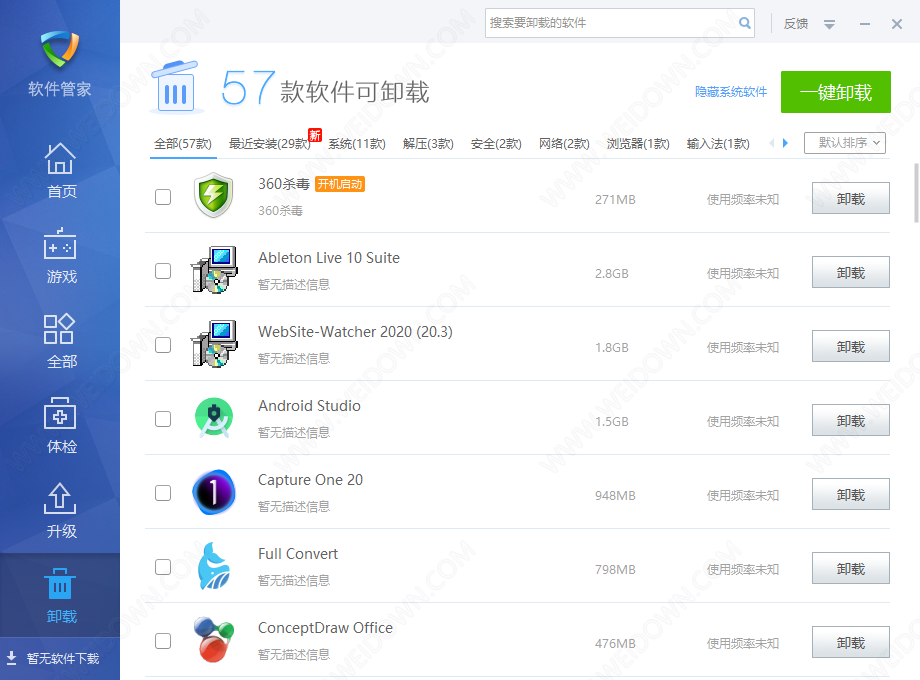Image resolution: width=920 pixels, height=680 pixels.
Task: Select the 浏览器(1款) tab
Action: (x=638, y=144)
